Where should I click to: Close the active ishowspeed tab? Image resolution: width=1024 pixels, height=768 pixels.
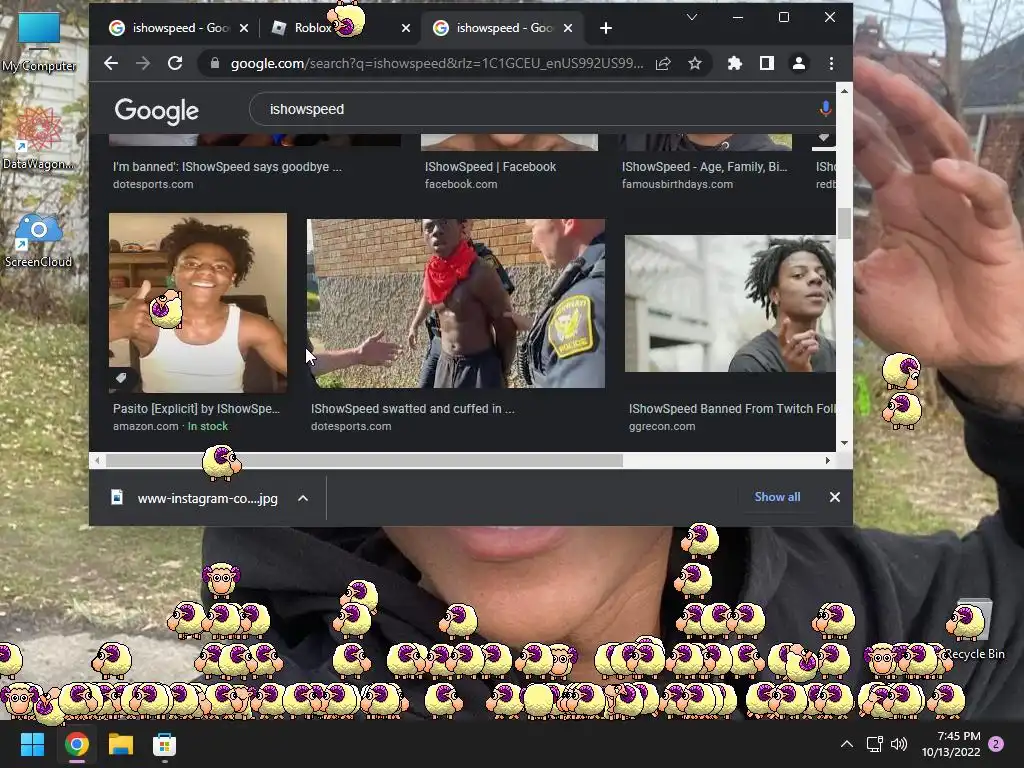[x=568, y=28]
